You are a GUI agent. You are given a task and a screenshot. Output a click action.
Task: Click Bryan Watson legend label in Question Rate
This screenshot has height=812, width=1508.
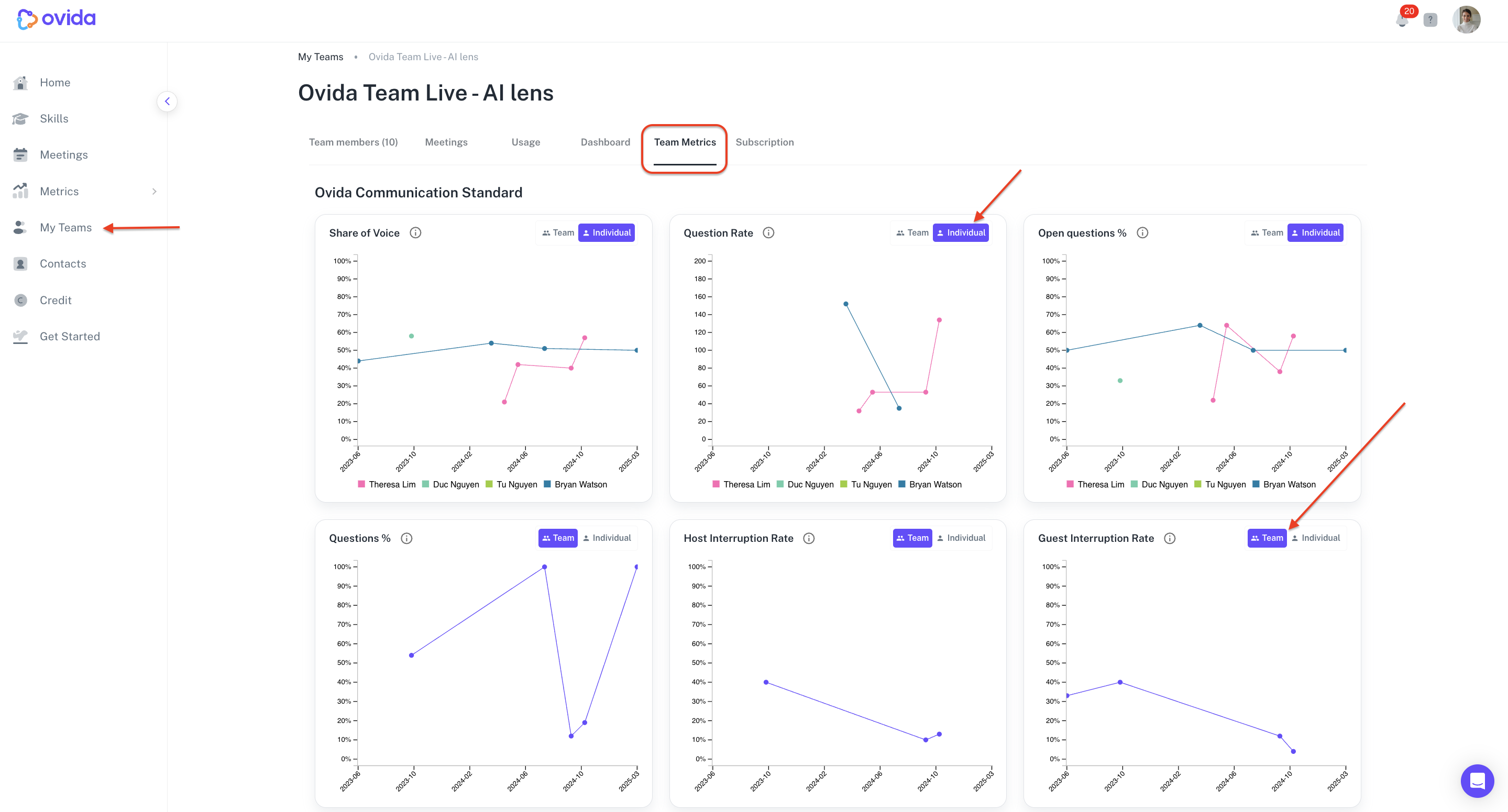coord(935,484)
